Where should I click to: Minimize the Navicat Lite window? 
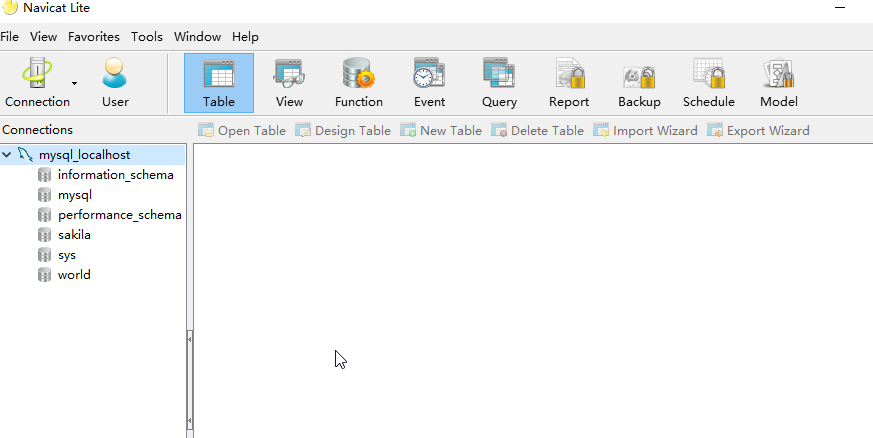pyautogui.click(x=841, y=8)
